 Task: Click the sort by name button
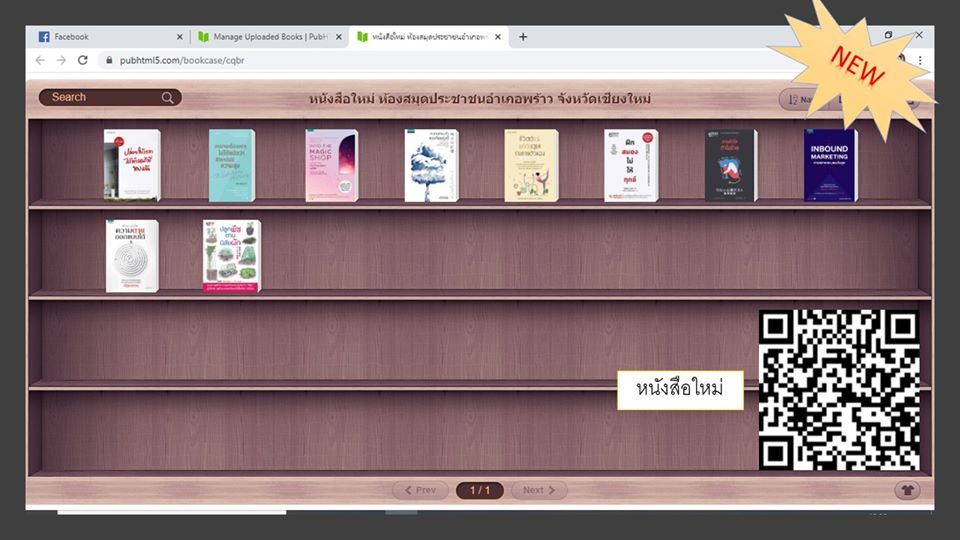coord(800,99)
